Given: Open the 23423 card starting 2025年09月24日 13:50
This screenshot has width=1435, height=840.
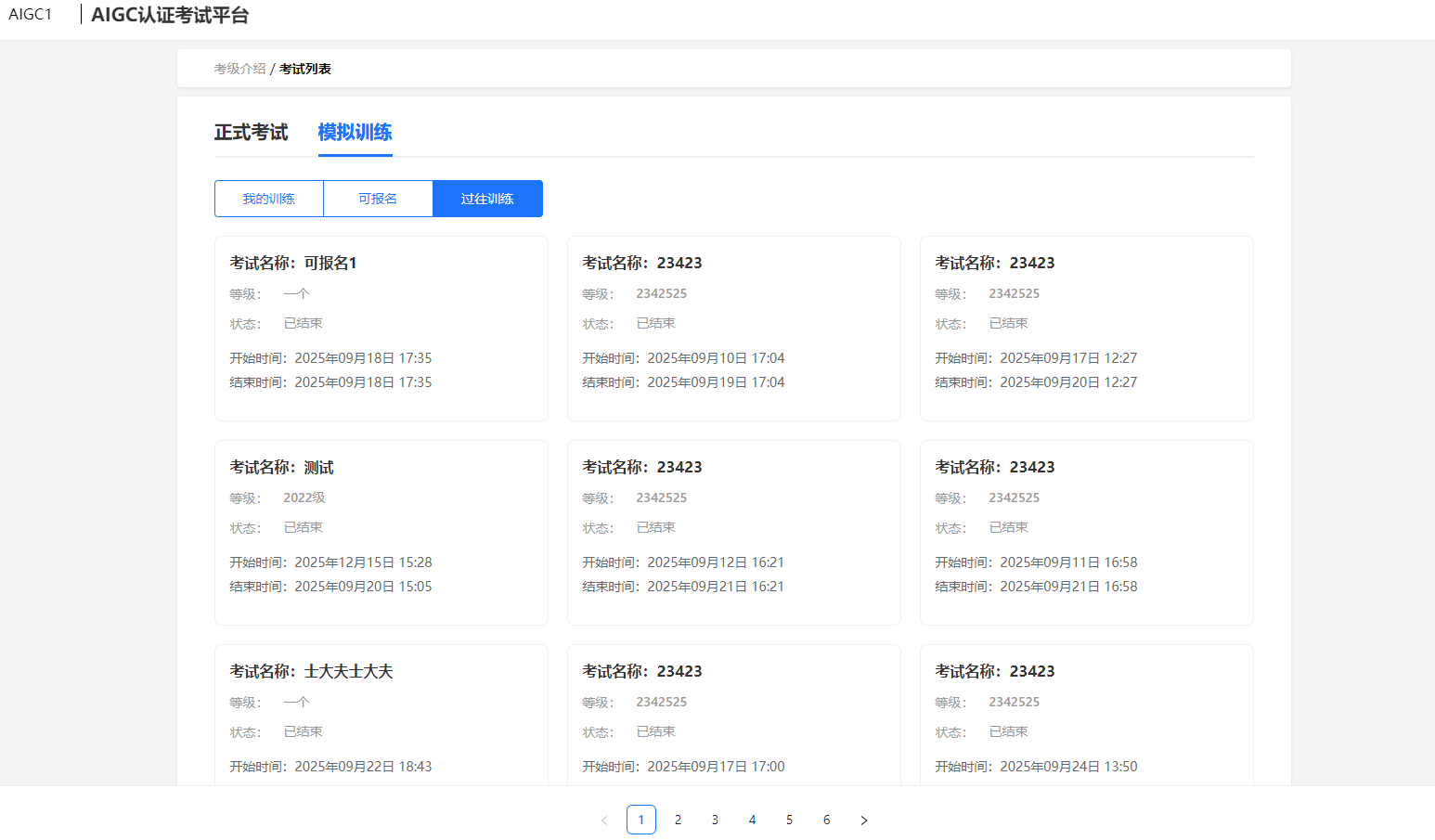Looking at the screenshot, I should tap(1087, 715).
